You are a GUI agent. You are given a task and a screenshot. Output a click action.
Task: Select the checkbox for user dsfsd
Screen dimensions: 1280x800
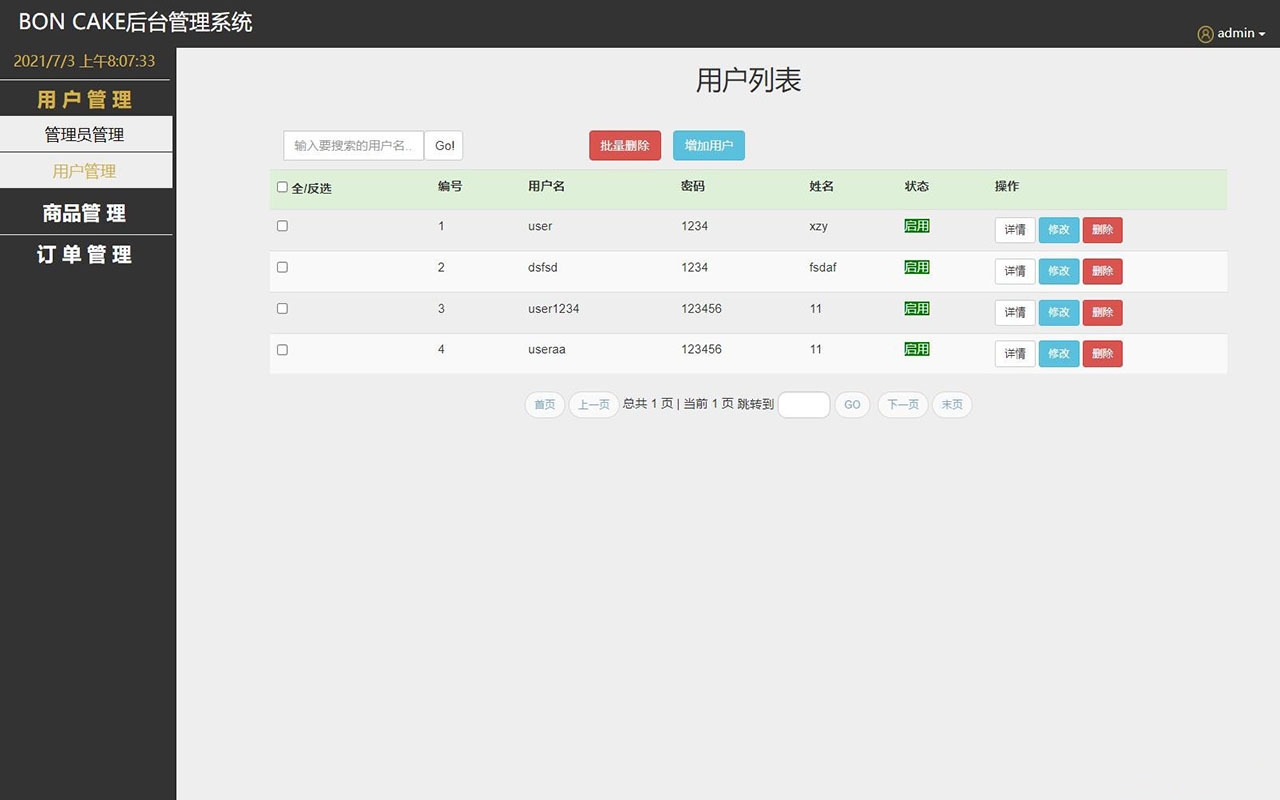282,267
